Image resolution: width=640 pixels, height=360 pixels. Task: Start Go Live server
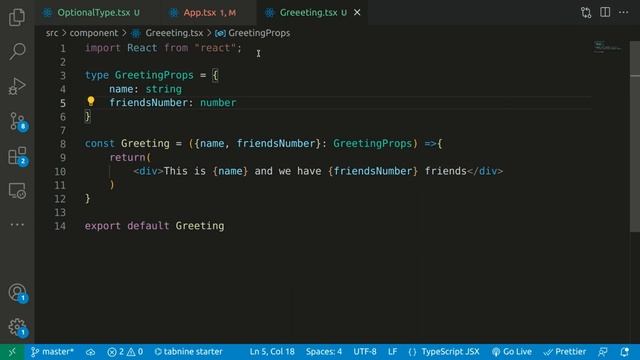tap(512, 351)
